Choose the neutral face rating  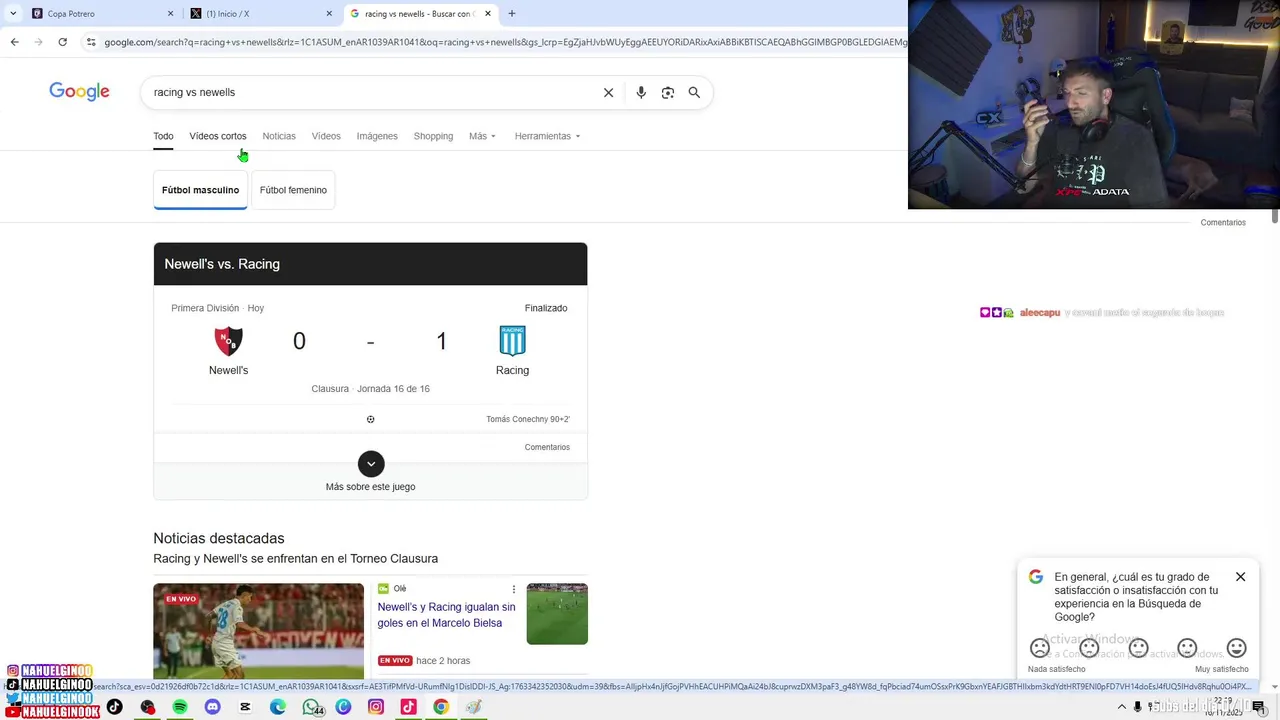[1138, 648]
